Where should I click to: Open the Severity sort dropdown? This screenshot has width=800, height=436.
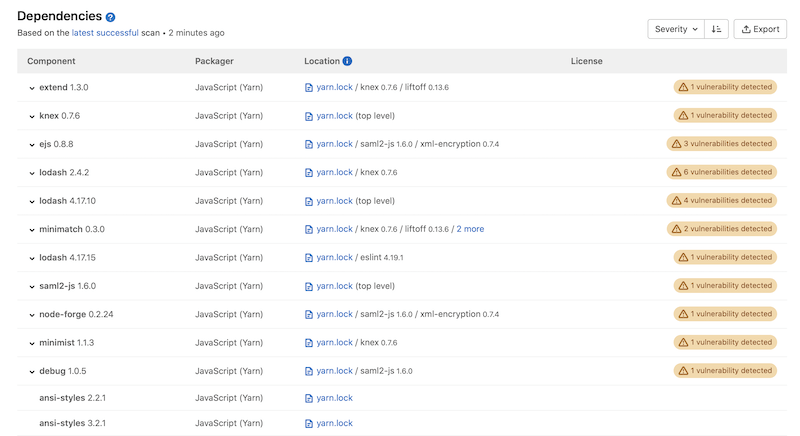[676, 29]
